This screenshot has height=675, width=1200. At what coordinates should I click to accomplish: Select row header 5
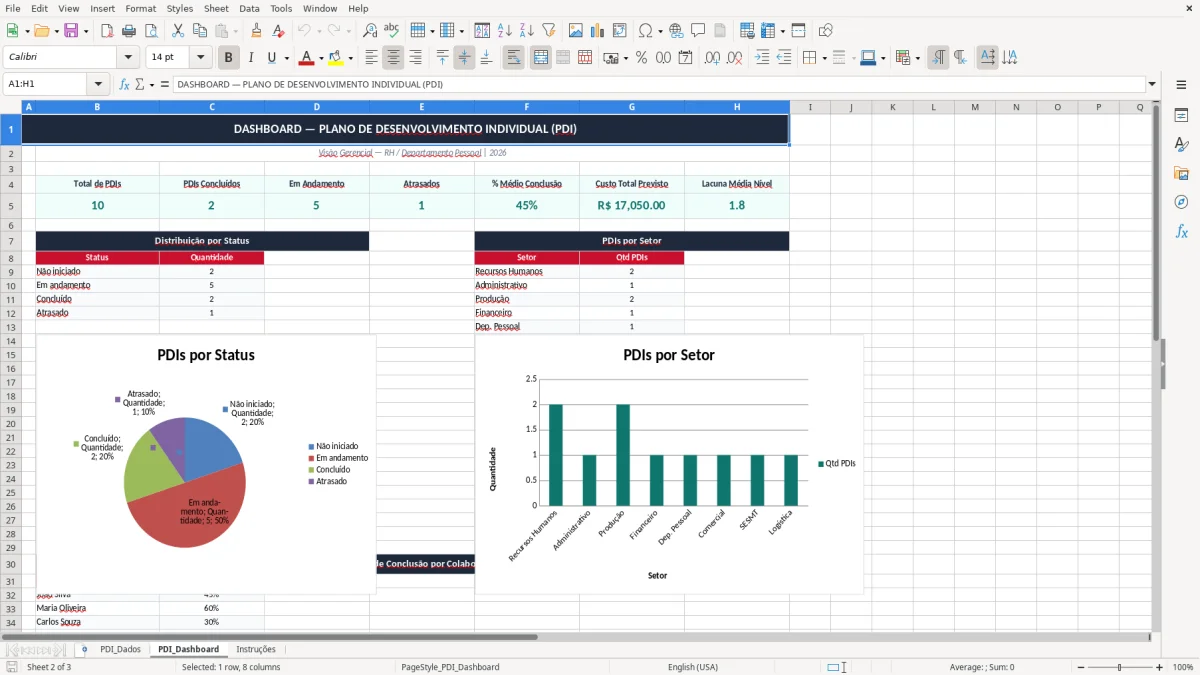point(10,206)
